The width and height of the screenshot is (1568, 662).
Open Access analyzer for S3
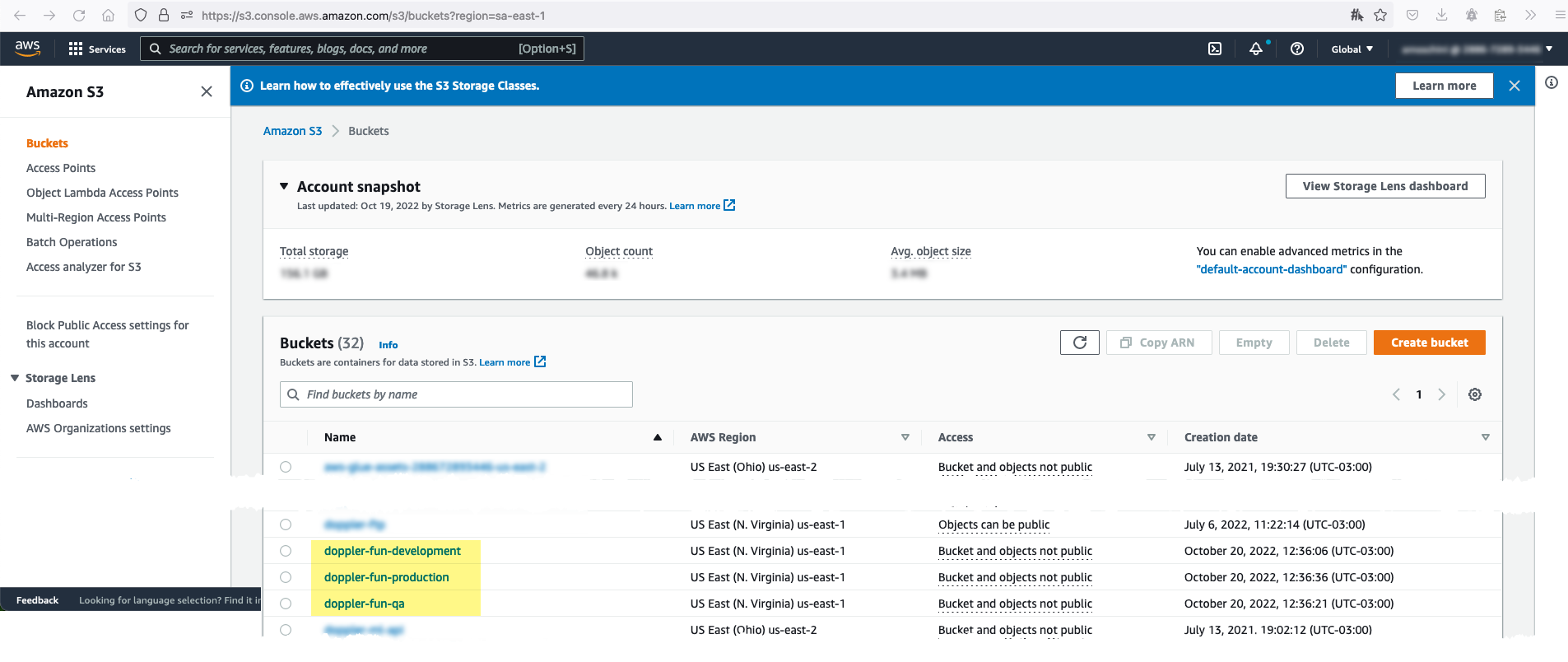point(84,267)
